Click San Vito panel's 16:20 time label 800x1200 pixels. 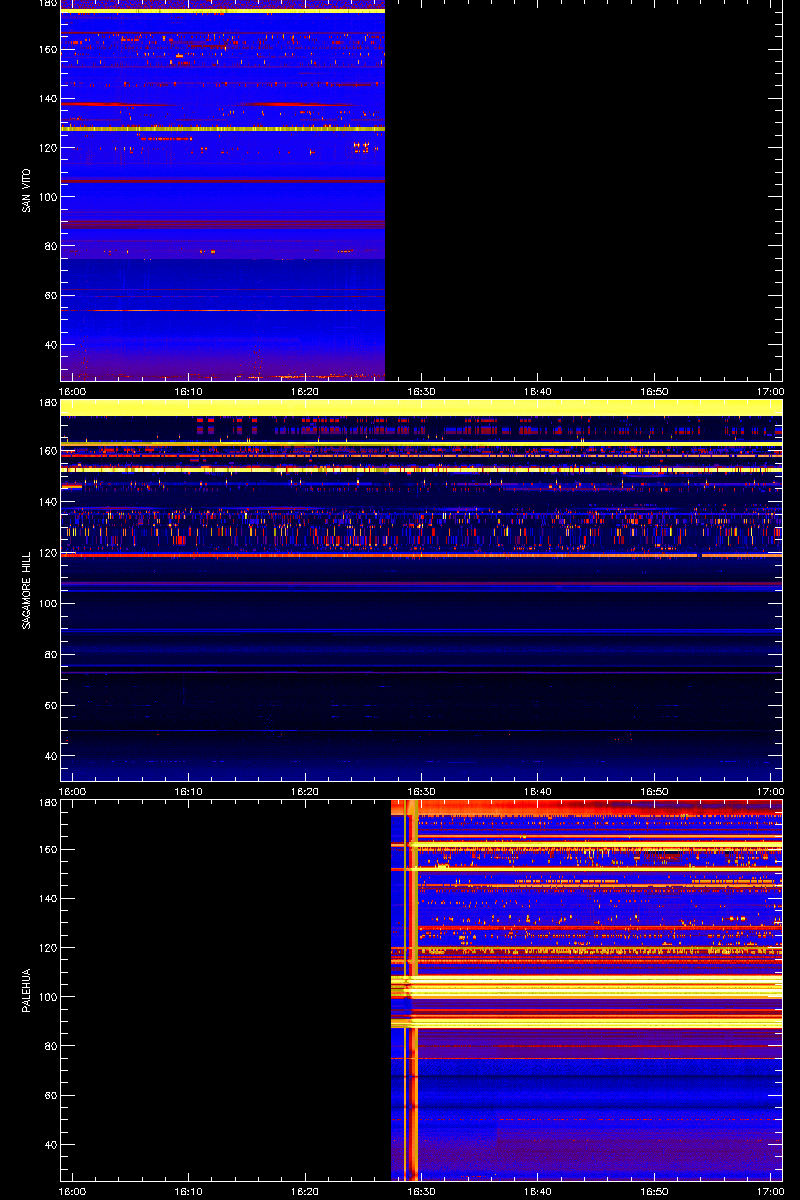[x=306, y=392]
